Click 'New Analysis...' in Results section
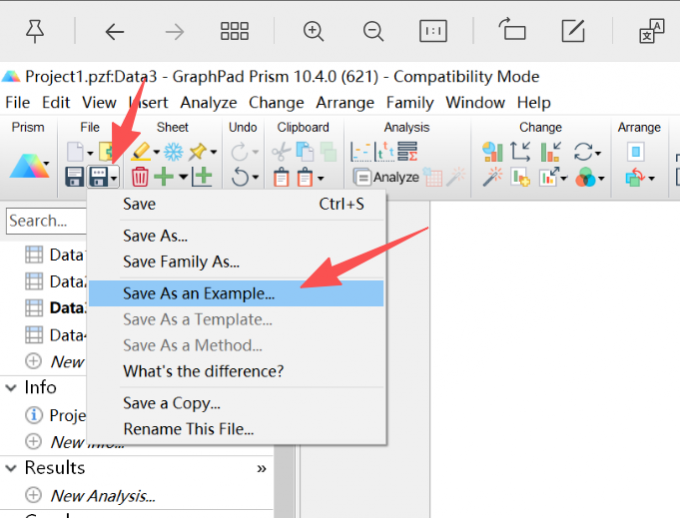680x518 pixels. (103, 495)
